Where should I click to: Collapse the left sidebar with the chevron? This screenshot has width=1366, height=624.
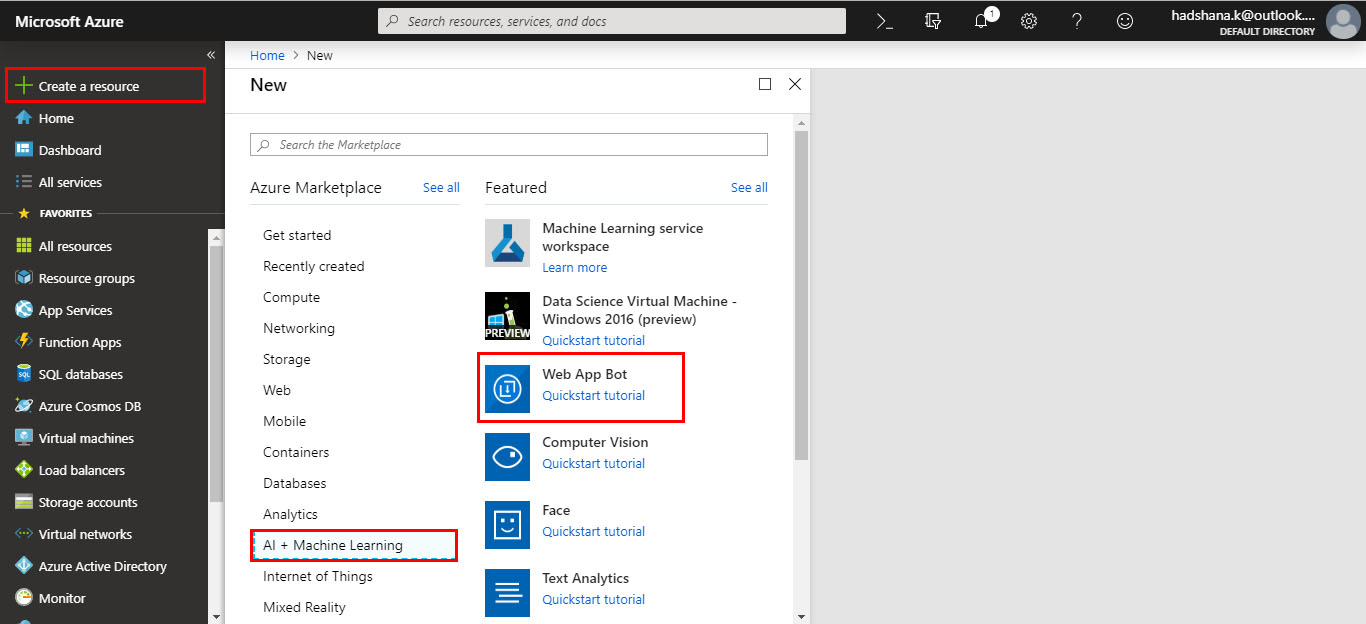click(211, 55)
